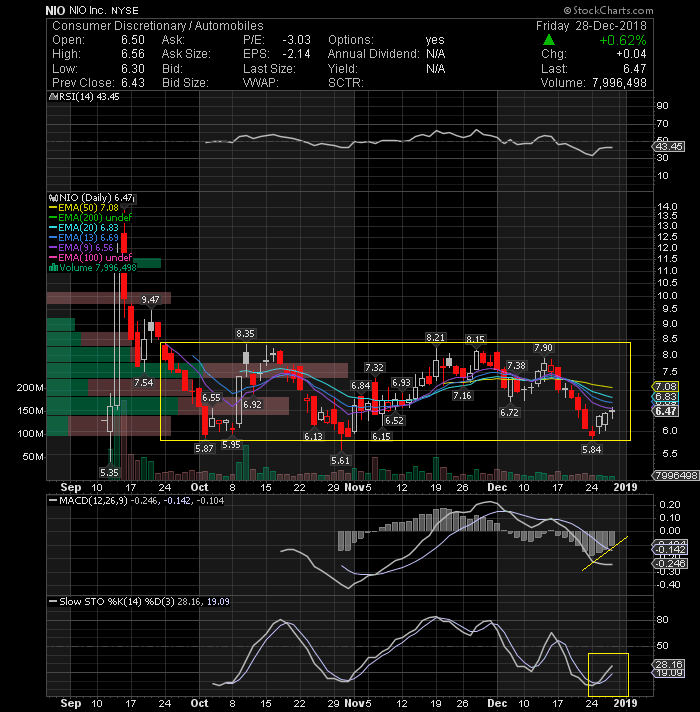The width and height of the screenshot is (700, 712).
Task: Click the 8.35 price high label
Action: click(245, 334)
